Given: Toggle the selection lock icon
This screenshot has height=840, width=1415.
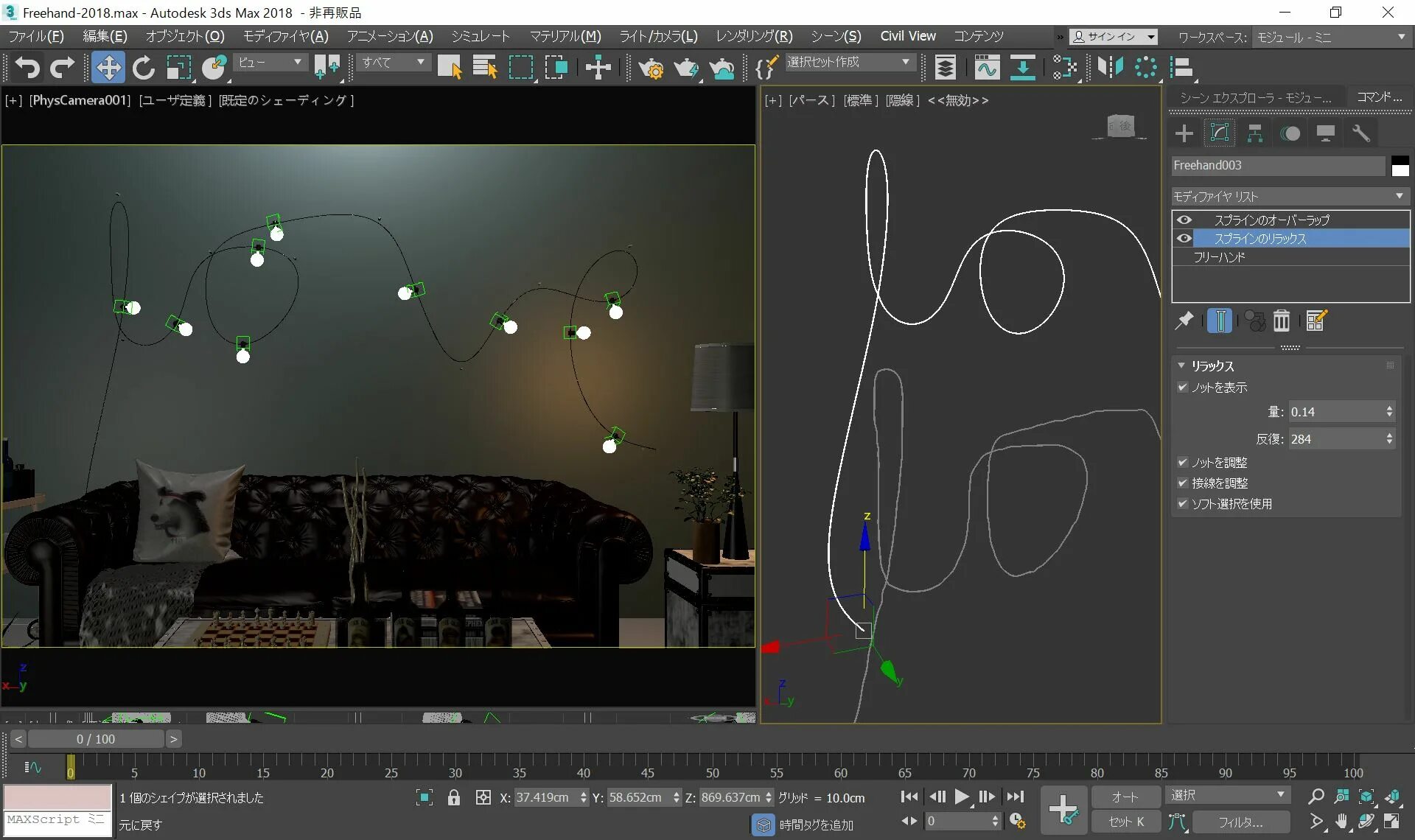Looking at the screenshot, I should [x=454, y=797].
